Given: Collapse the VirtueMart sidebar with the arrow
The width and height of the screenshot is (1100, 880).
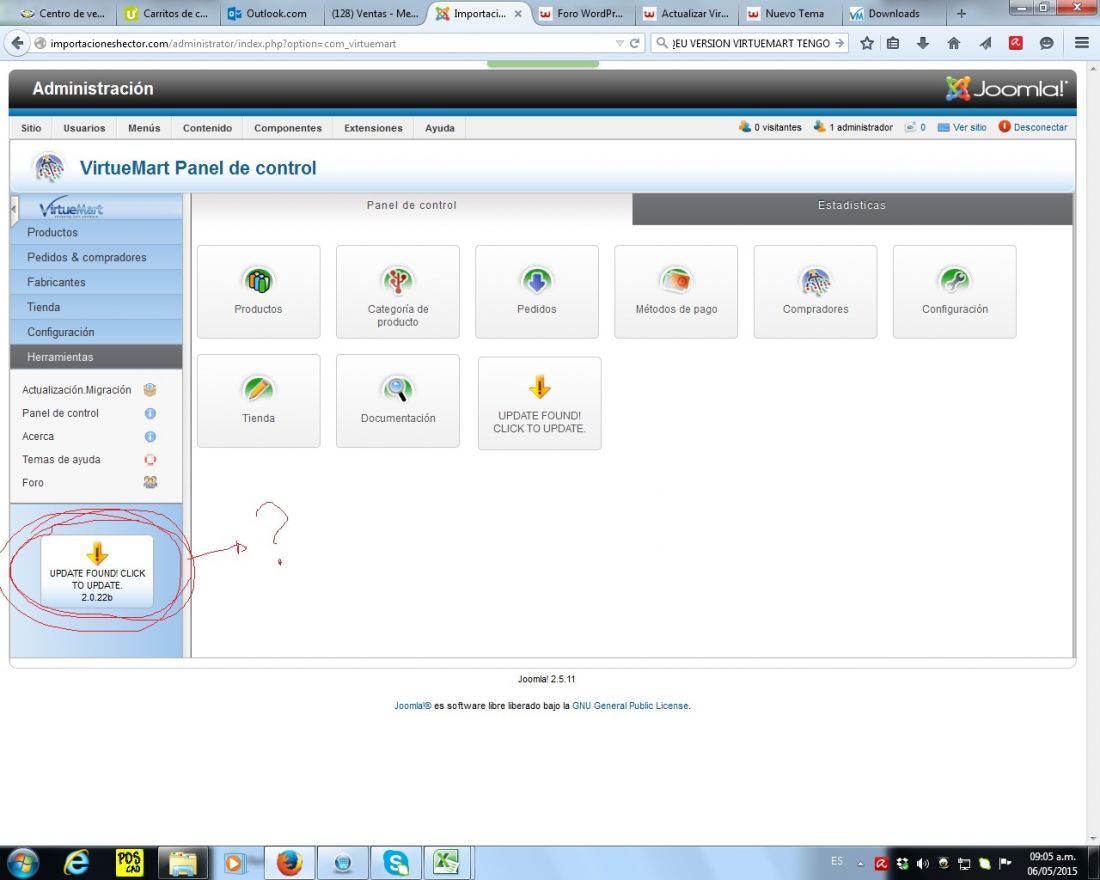Looking at the screenshot, I should pyautogui.click(x=14, y=210).
